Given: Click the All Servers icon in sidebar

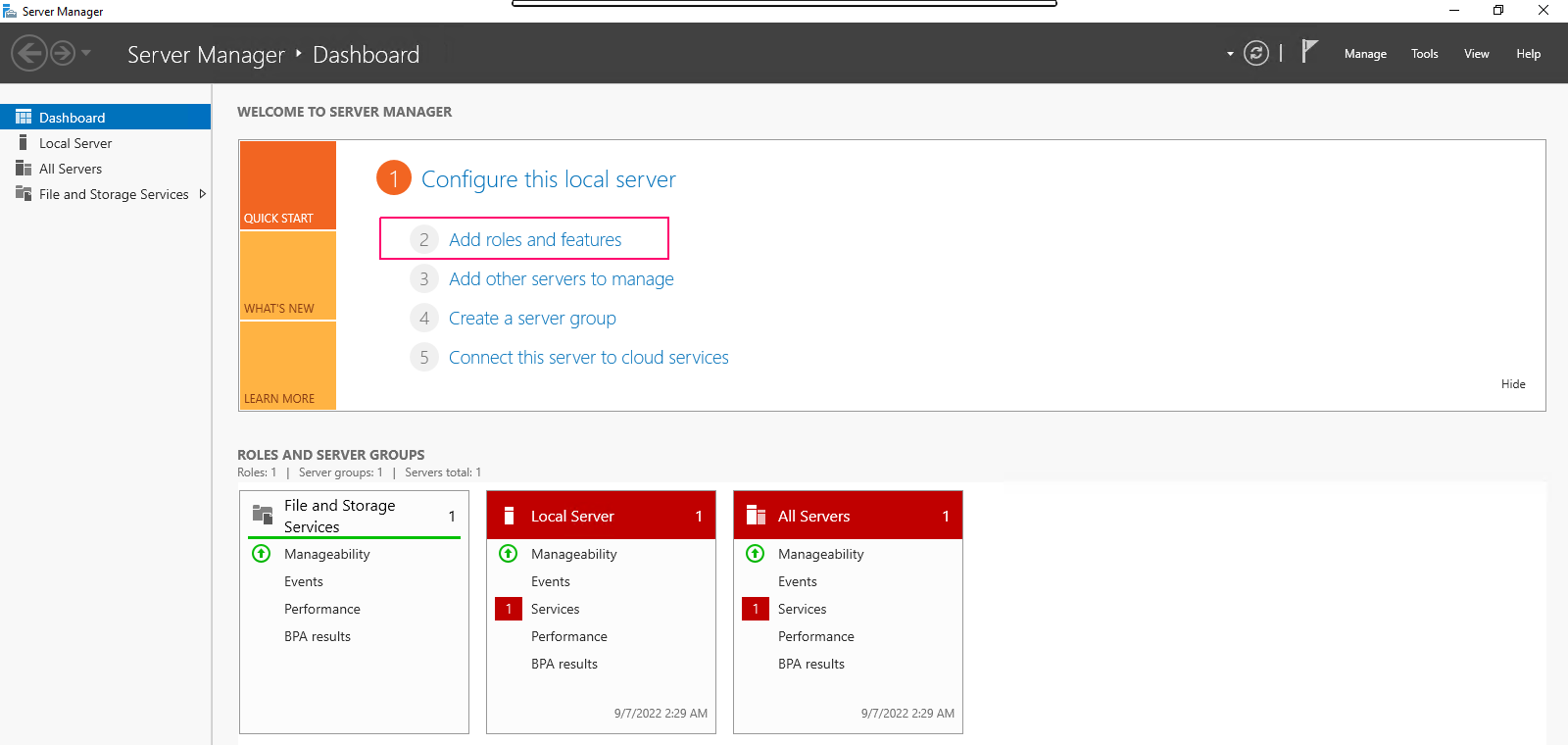Looking at the screenshot, I should click(24, 168).
